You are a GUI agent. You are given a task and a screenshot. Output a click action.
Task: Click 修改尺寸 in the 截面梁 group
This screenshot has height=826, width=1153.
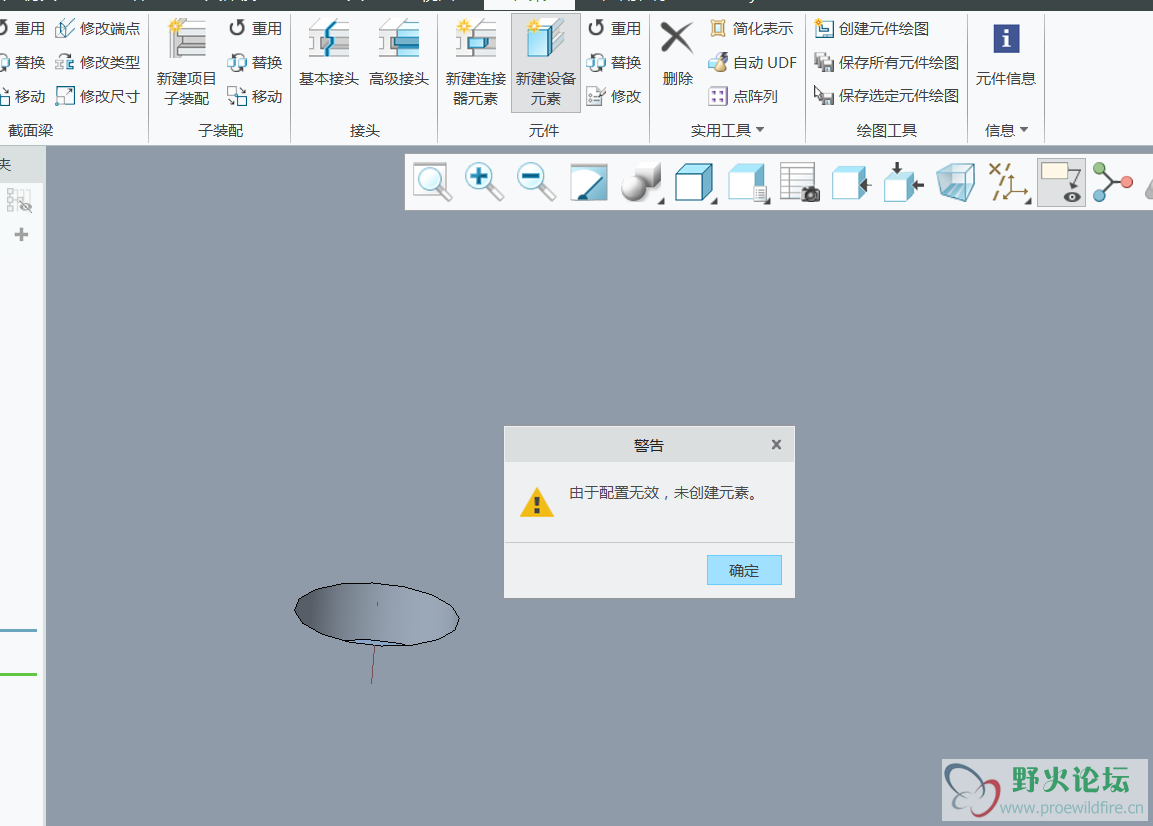pyautogui.click(x=98, y=96)
